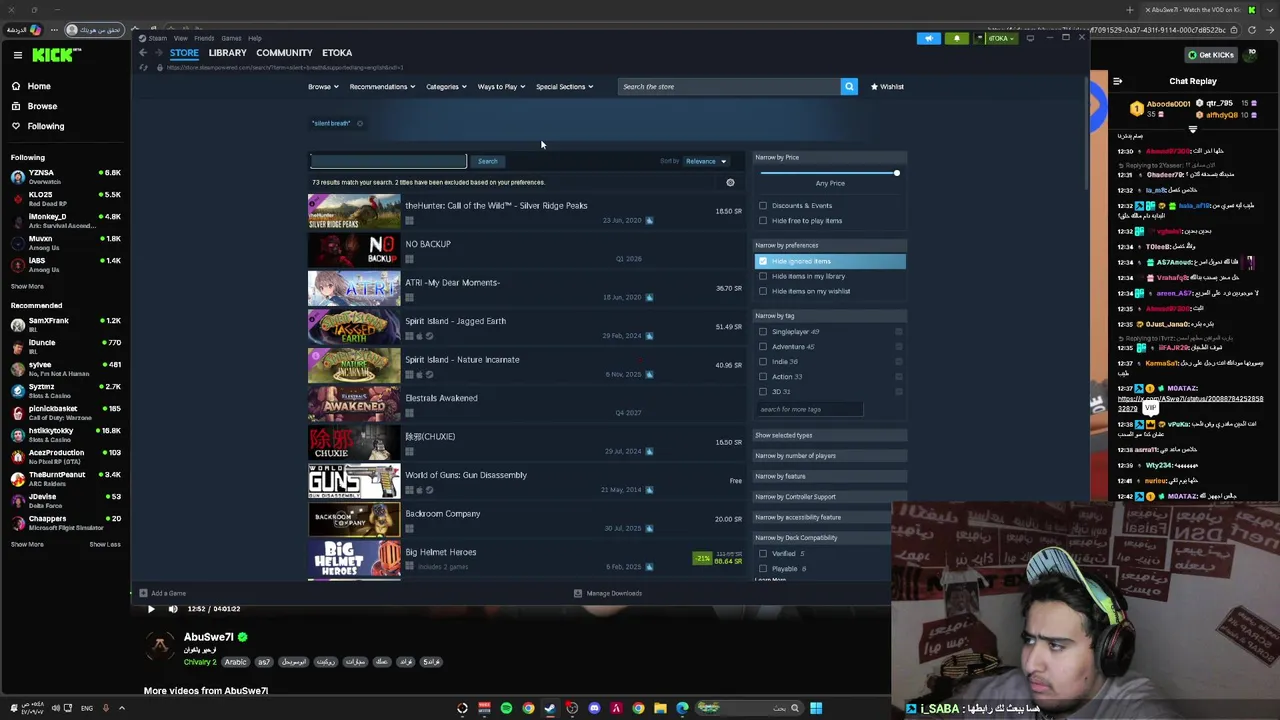
Task: Open Kick hamburger sidebar menu
Action: 17,55
